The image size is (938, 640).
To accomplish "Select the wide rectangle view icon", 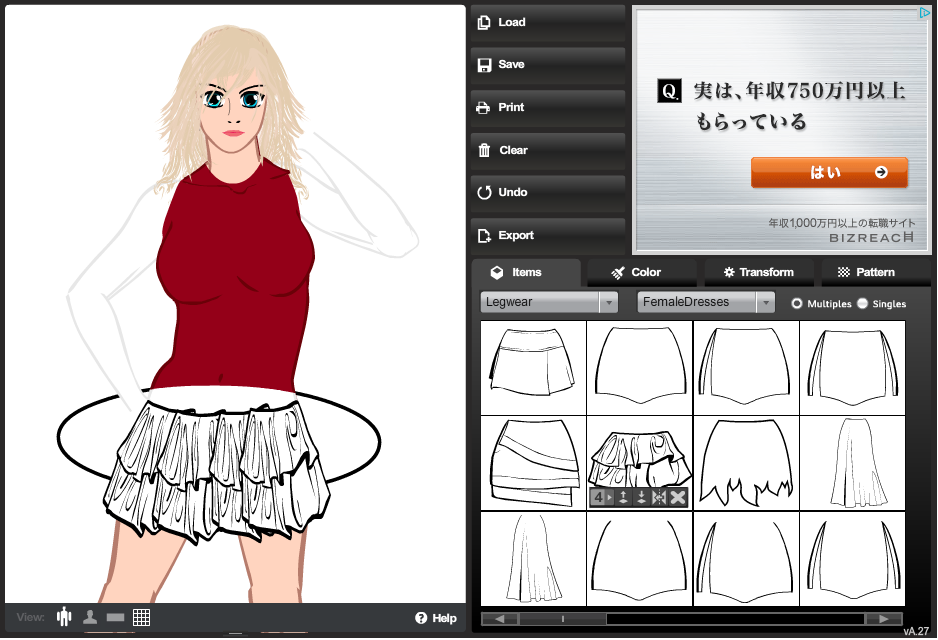I will pyautogui.click(x=115, y=617).
